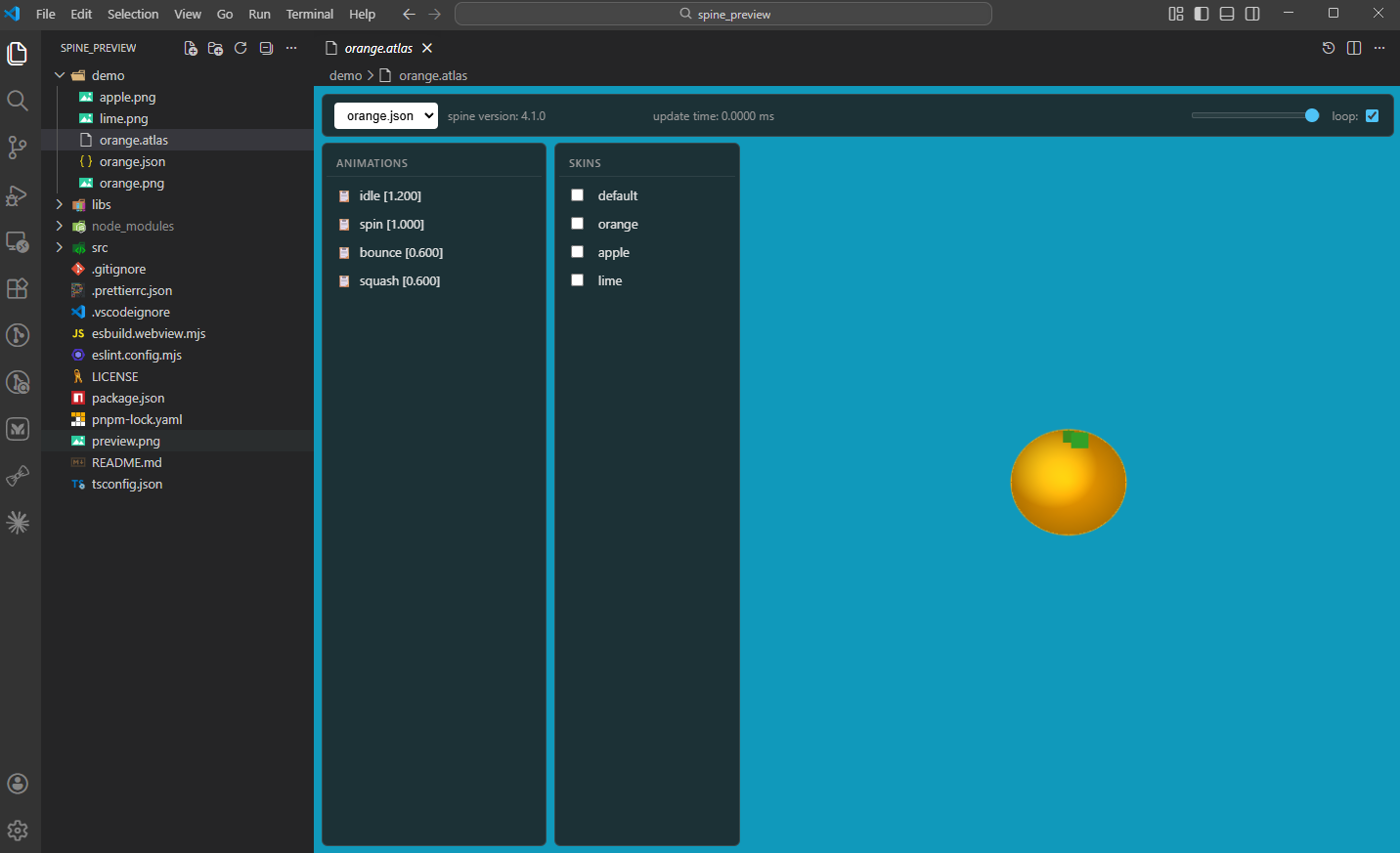
Task: Enable the apple skin checkbox
Action: [577, 252]
